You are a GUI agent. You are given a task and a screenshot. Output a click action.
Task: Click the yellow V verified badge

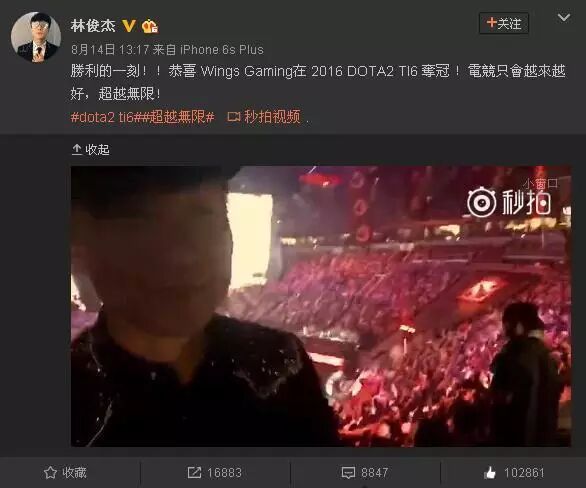[x=129, y=26]
